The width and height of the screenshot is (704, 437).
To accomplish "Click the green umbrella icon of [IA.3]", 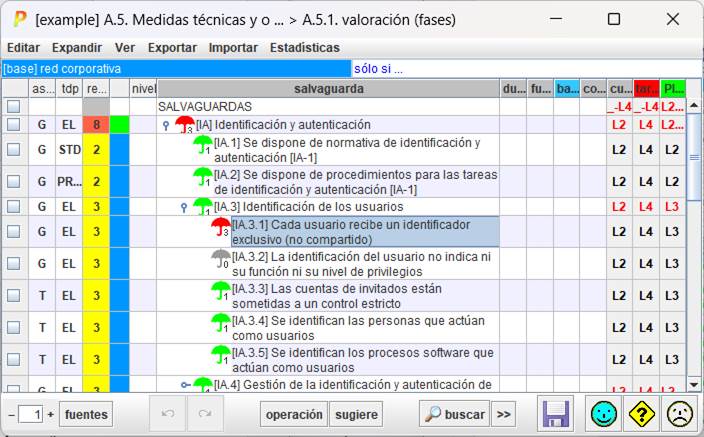I will pyautogui.click(x=202, y=206).
